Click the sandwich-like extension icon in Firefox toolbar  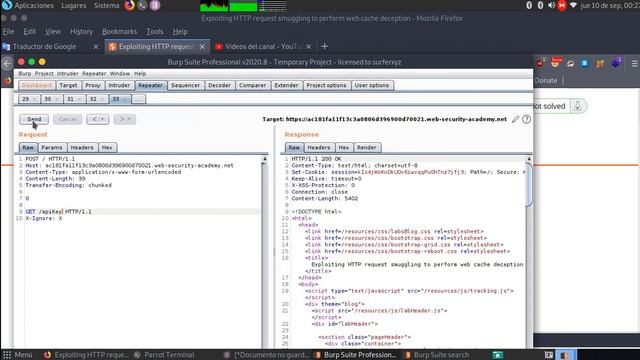(570, 63)
